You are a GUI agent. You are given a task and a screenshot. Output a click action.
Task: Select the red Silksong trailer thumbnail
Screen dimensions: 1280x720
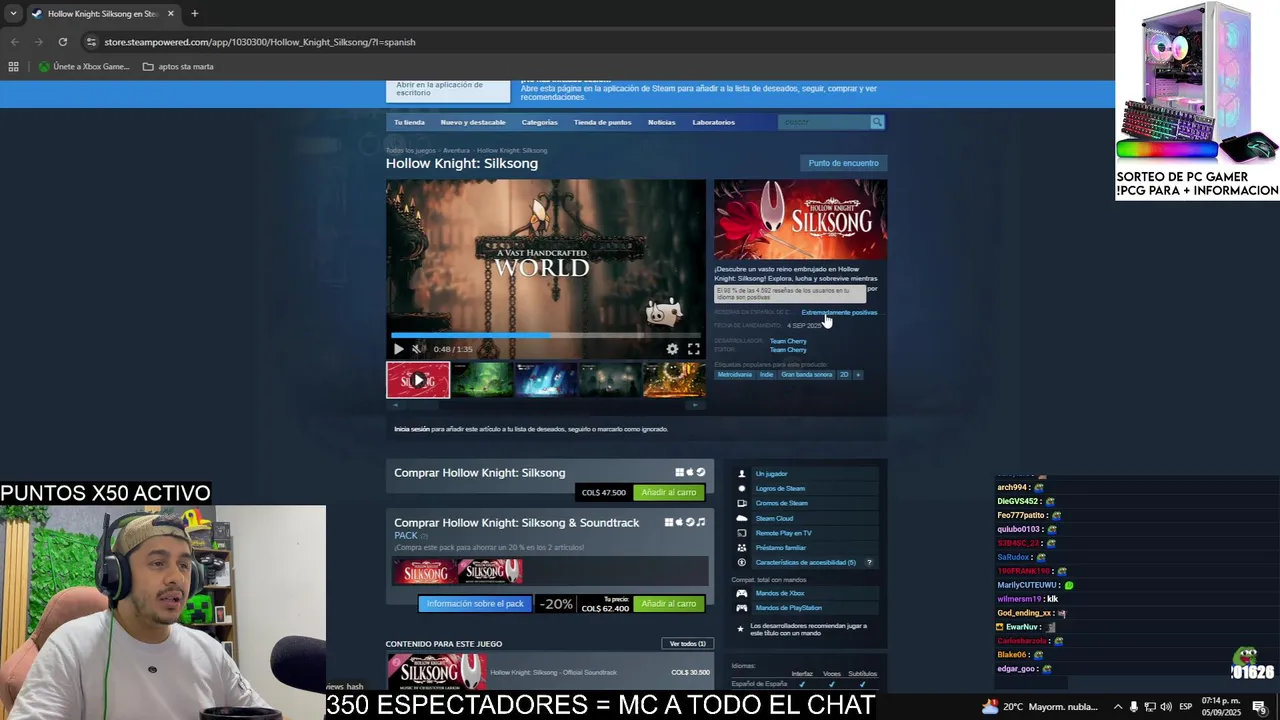[418, 380]
